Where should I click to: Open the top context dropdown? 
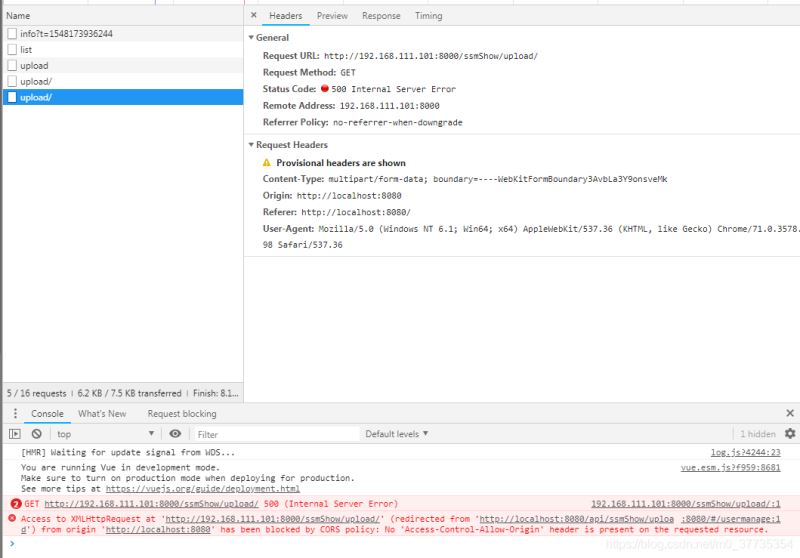click(106, 434)
